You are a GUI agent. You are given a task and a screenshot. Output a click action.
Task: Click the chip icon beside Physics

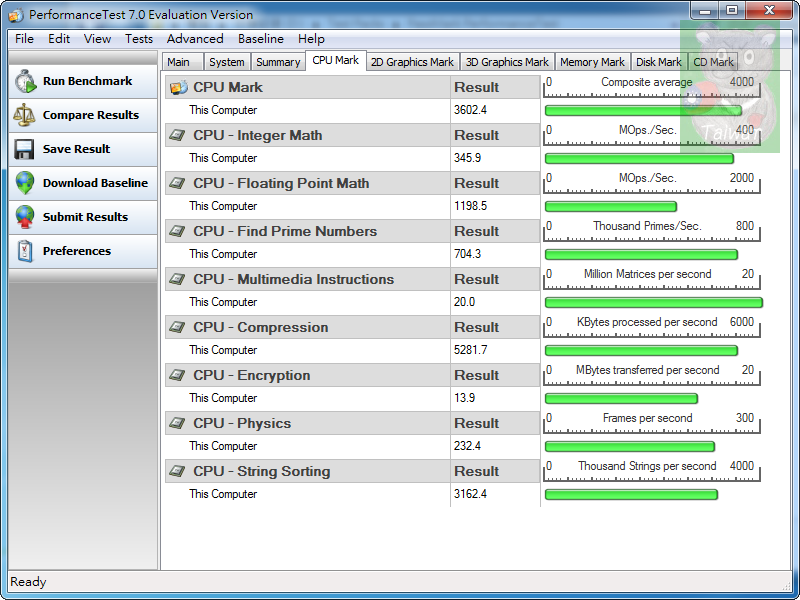[177, 423]
